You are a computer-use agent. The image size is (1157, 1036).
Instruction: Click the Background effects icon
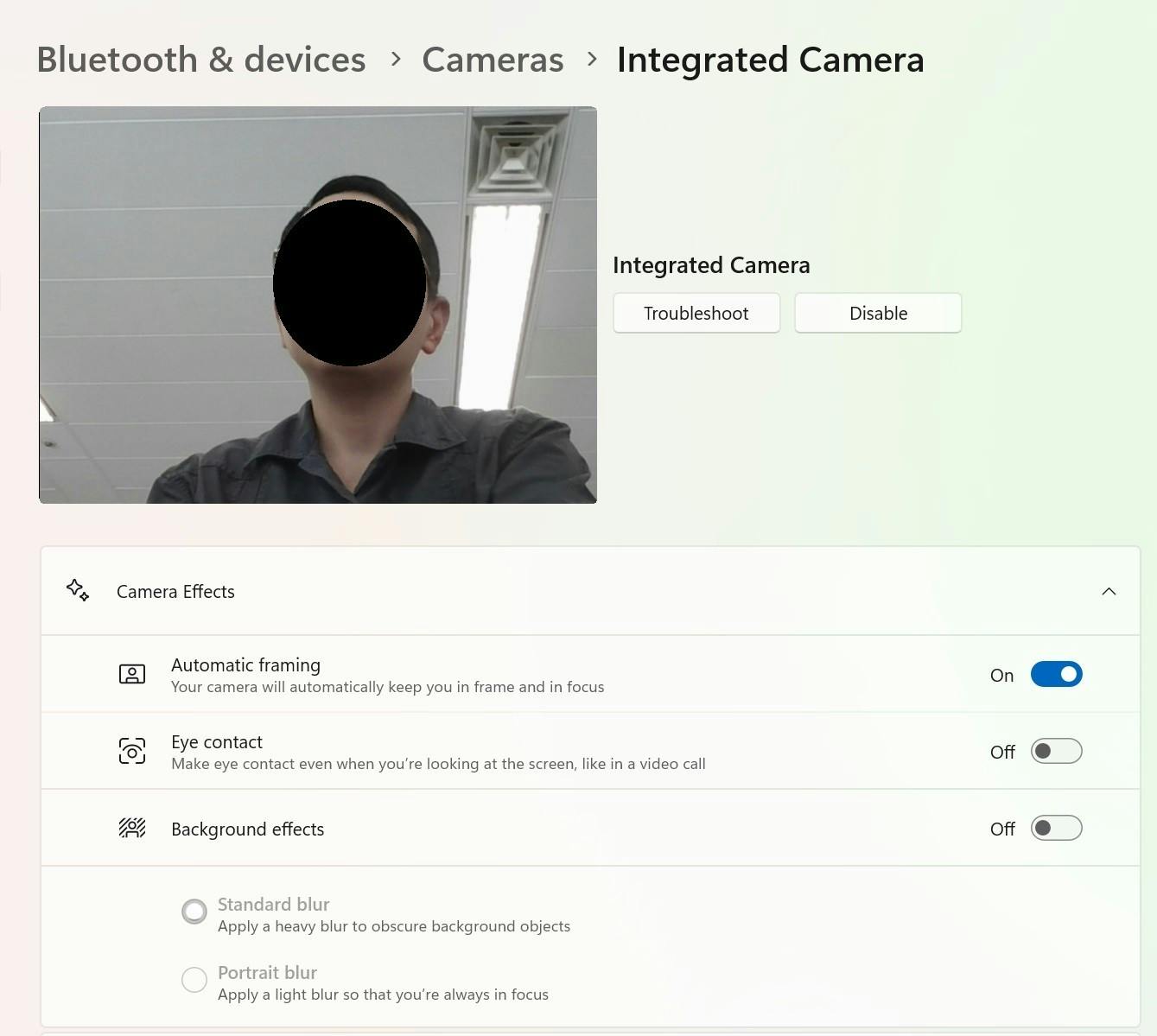click(132, 829)
